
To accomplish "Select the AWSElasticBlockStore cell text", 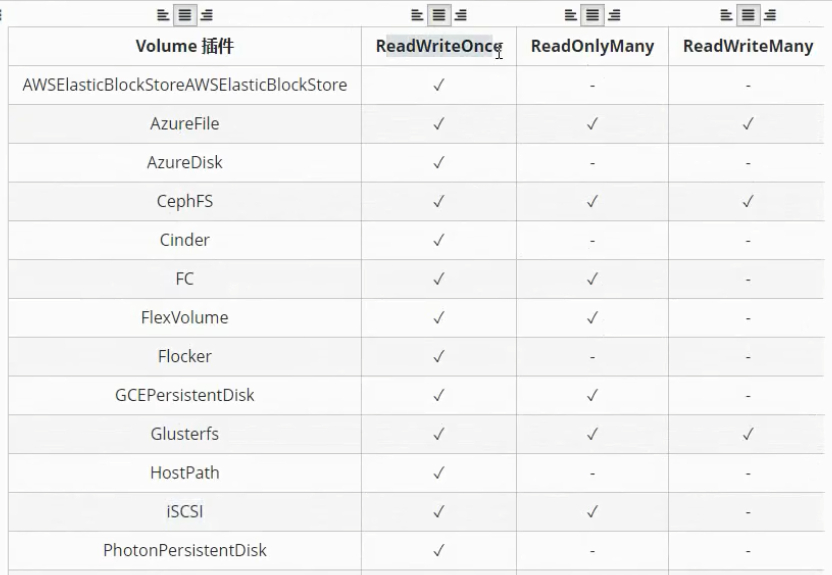I will click(185, 85).
